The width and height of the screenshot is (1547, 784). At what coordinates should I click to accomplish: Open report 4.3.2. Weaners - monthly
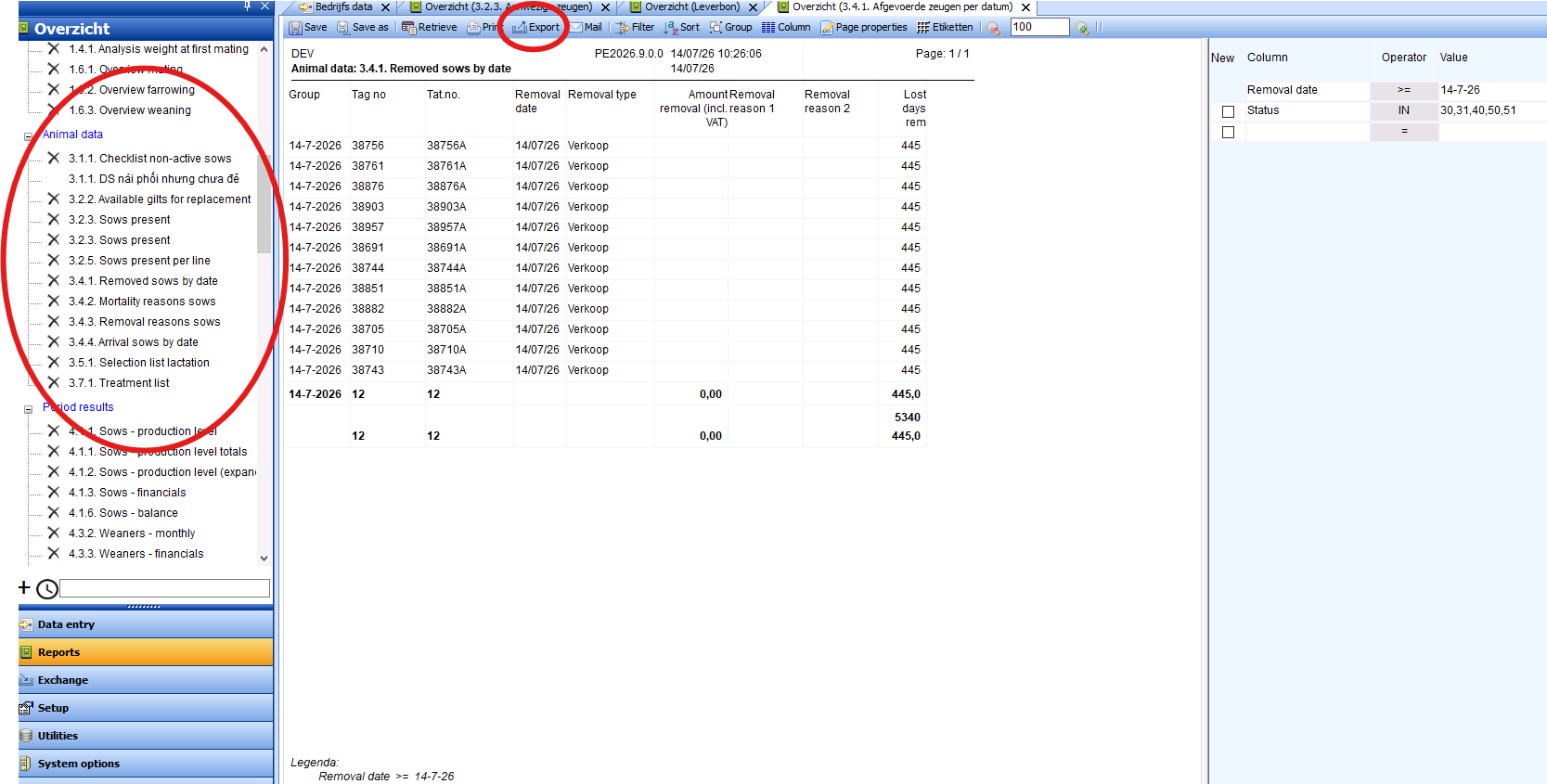coord(132,533)
